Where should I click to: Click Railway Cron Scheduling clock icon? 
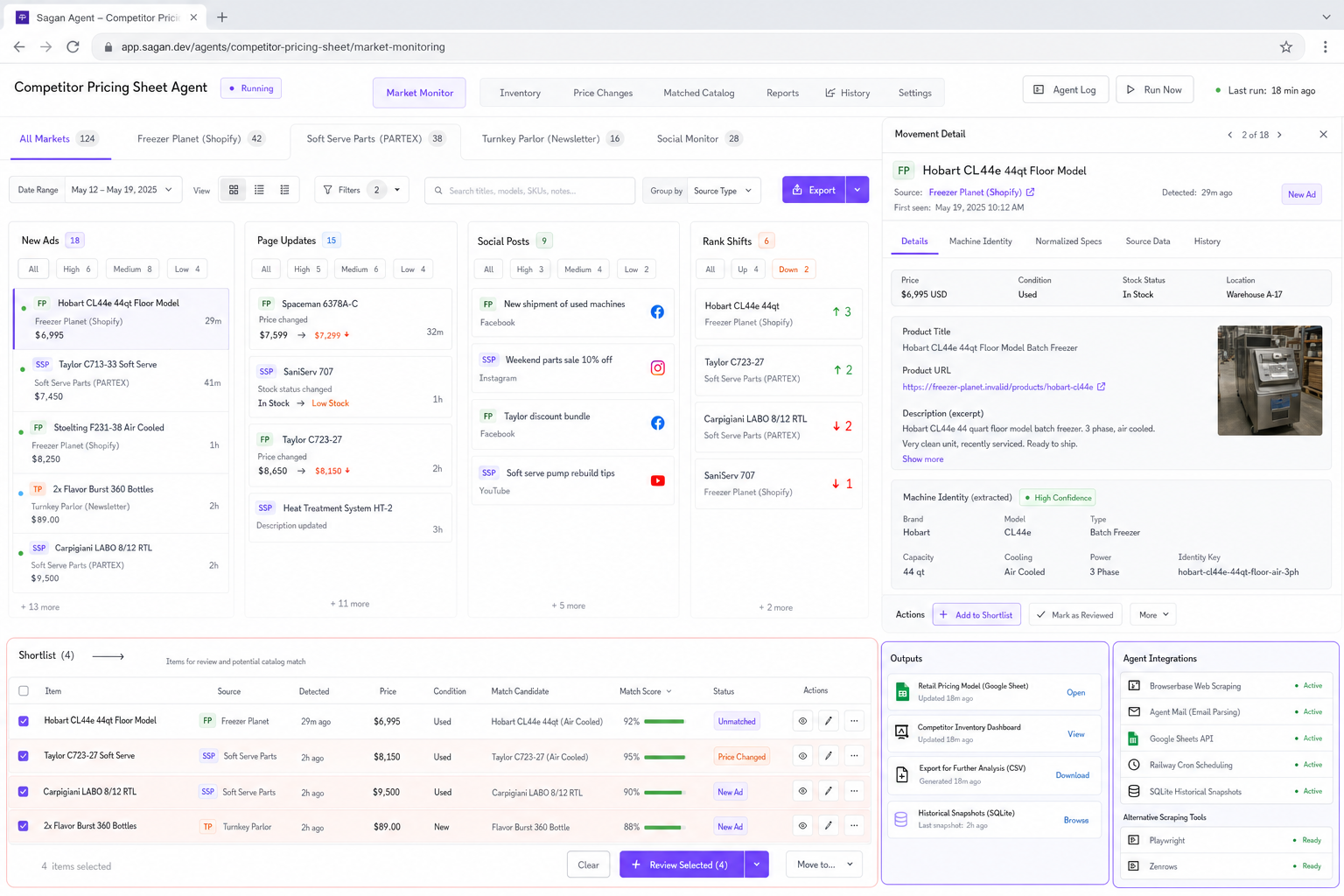click(1134, 765)
